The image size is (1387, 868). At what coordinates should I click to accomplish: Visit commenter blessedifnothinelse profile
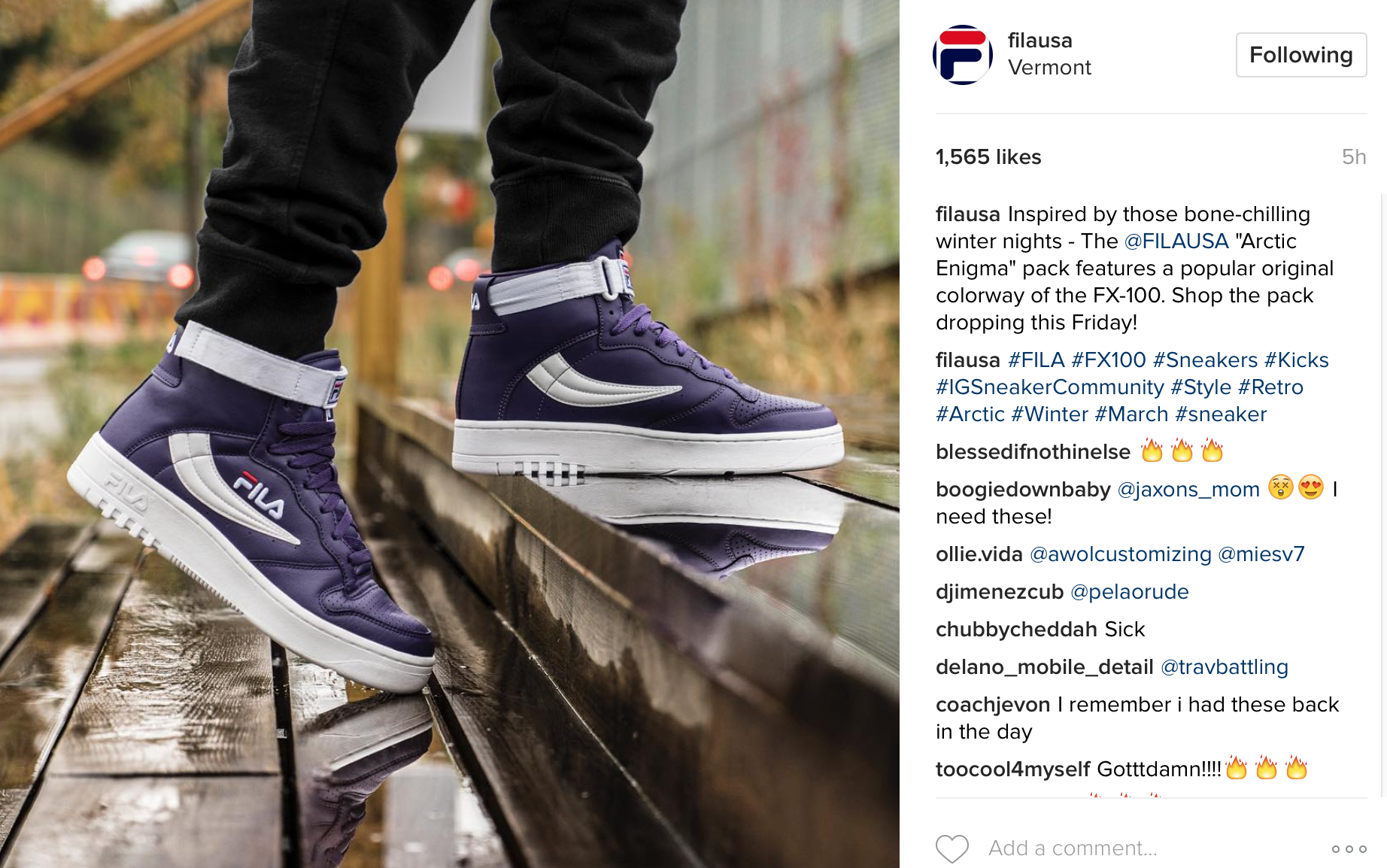click(x=1033, y=452)
